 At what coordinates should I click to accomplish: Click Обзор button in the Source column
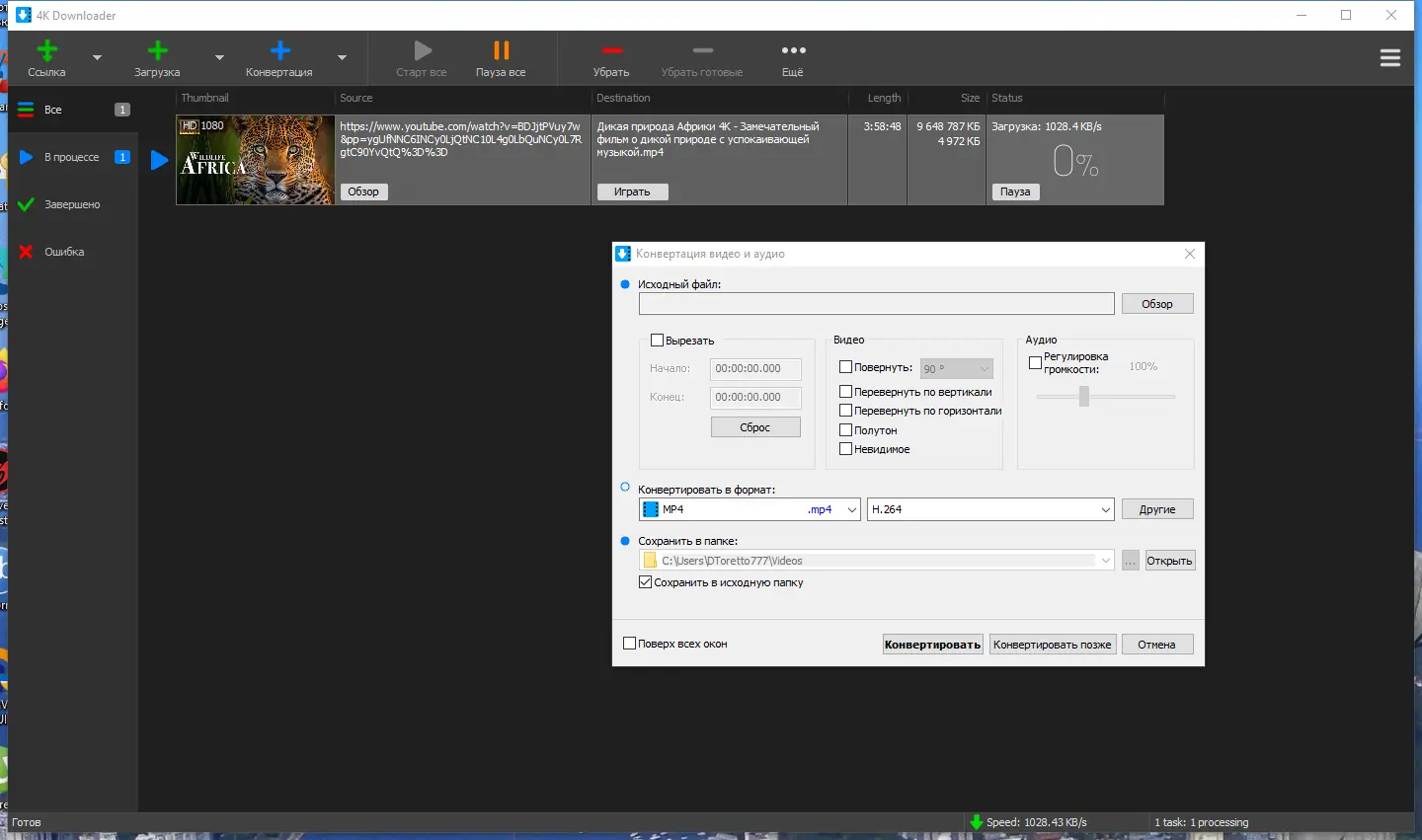pyautogui.click(x=363, y=191)
